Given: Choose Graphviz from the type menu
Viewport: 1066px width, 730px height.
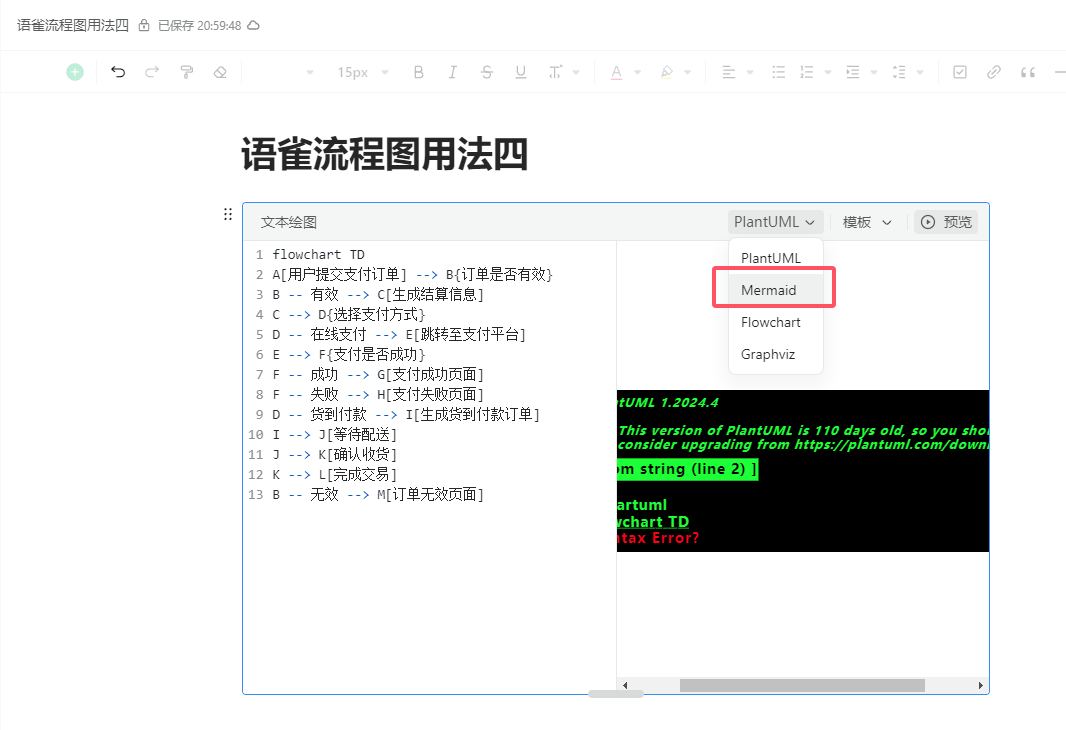Looking at the screenshot, I should [776, 354].
